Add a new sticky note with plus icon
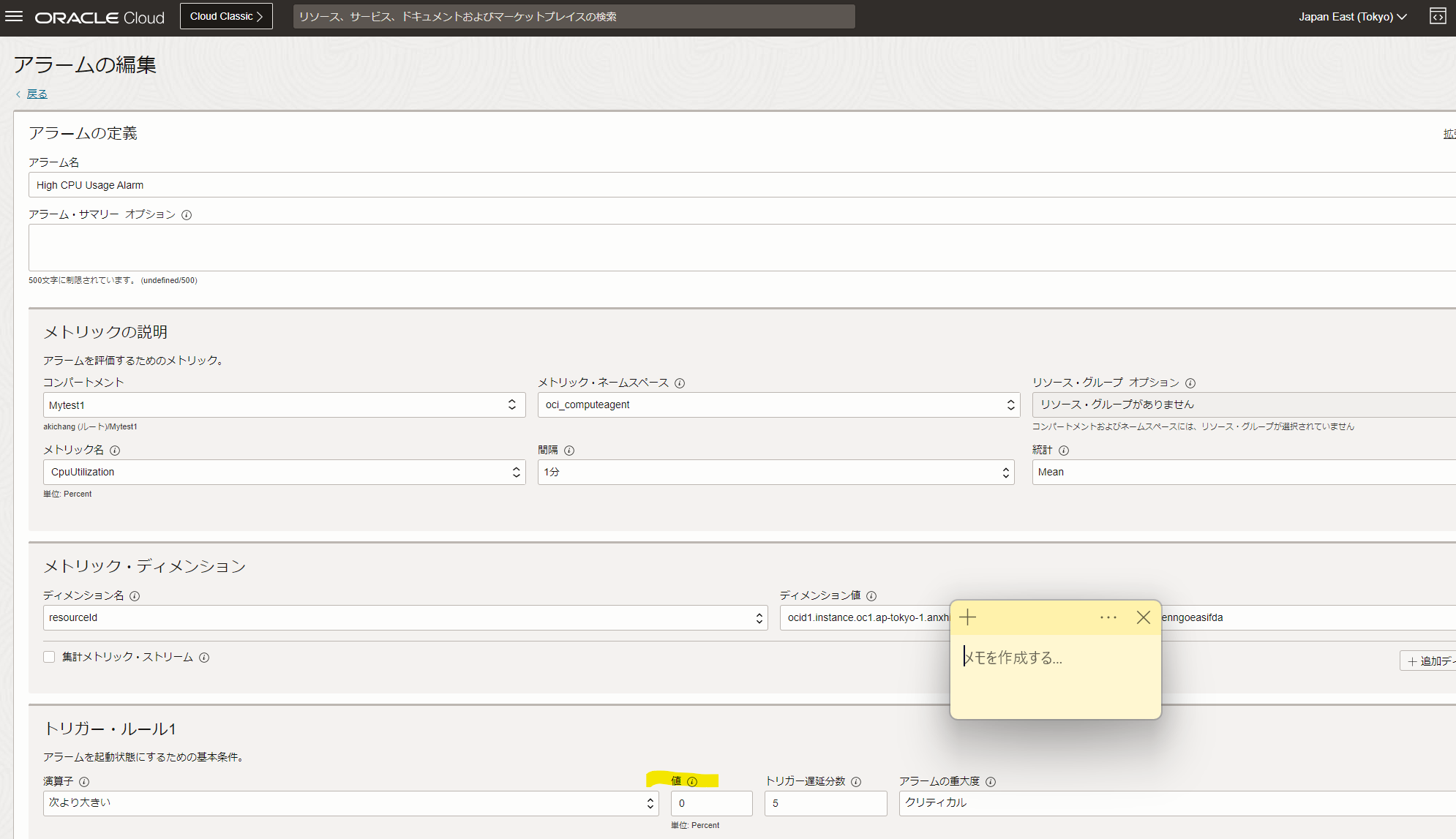The image size is (1456, 839). tap(967, 617)
